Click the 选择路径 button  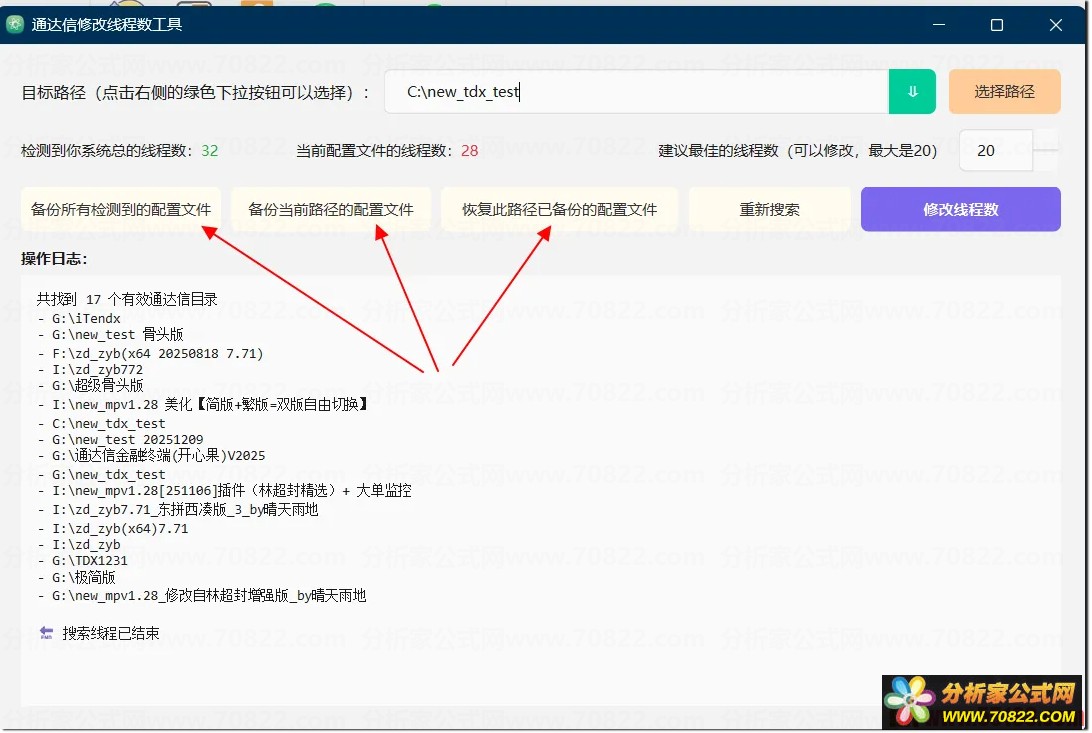[x=1004, y=91]
